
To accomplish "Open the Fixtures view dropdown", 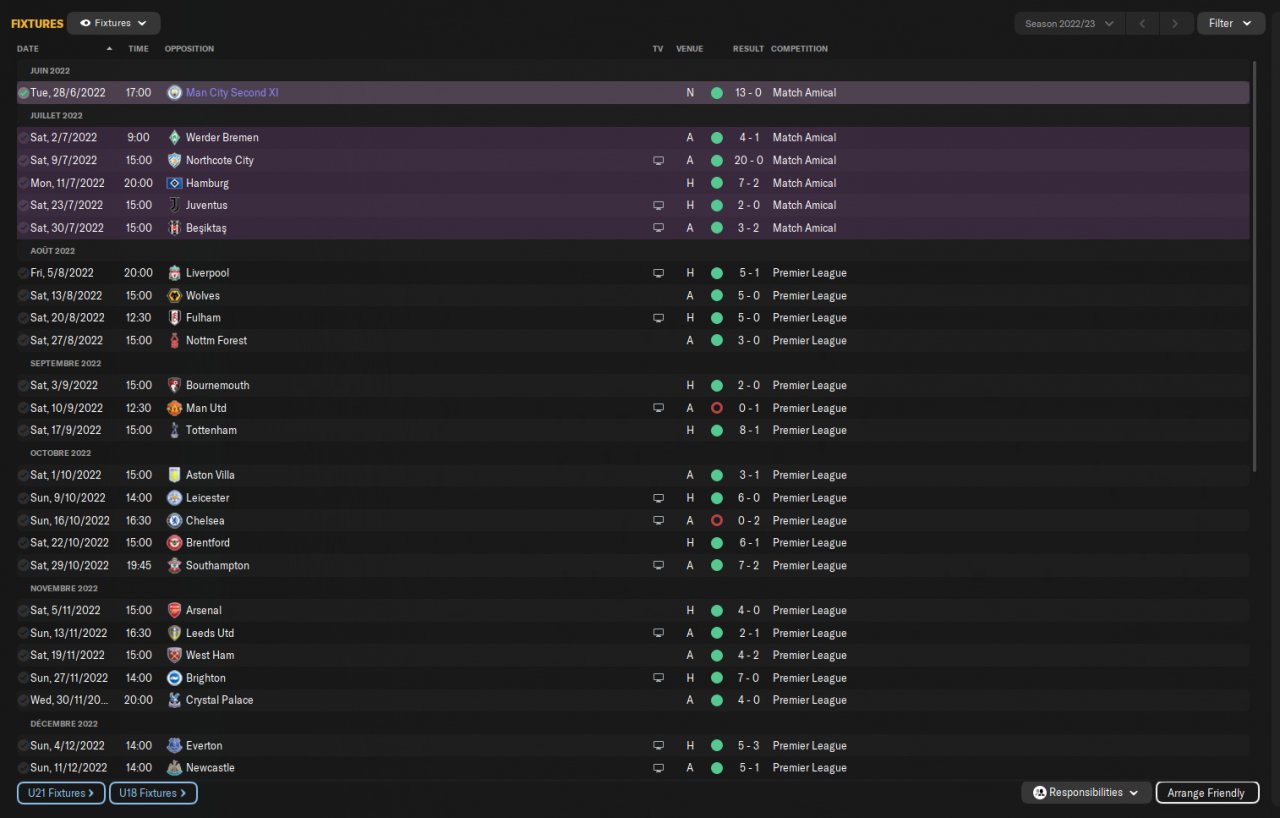I will (x=113, y=23).
